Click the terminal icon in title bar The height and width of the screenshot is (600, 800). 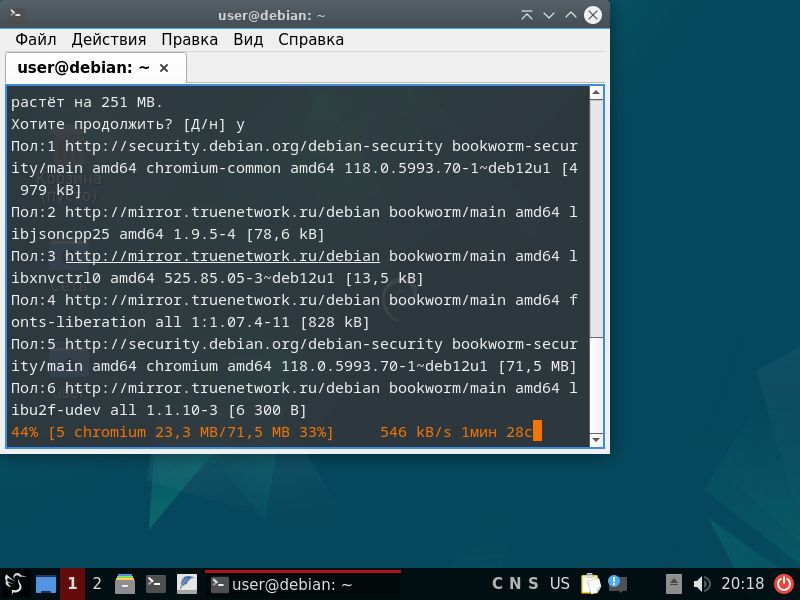point(15,14)
